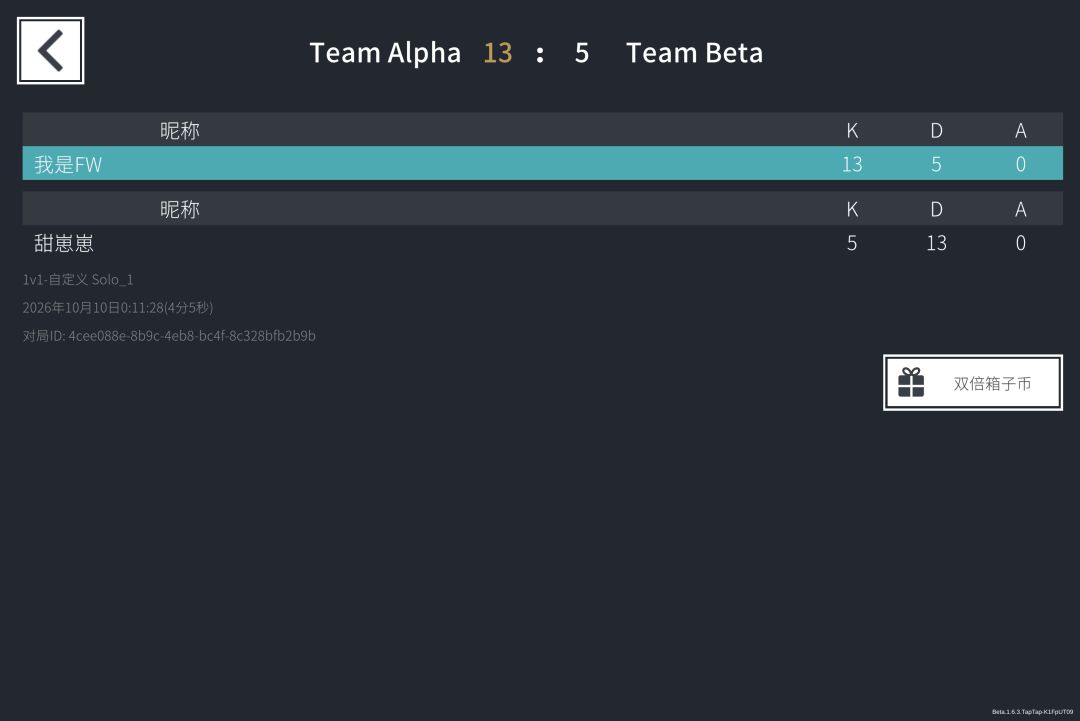
Task: Click Team Beta's score 5
Action: pos(582,53)
